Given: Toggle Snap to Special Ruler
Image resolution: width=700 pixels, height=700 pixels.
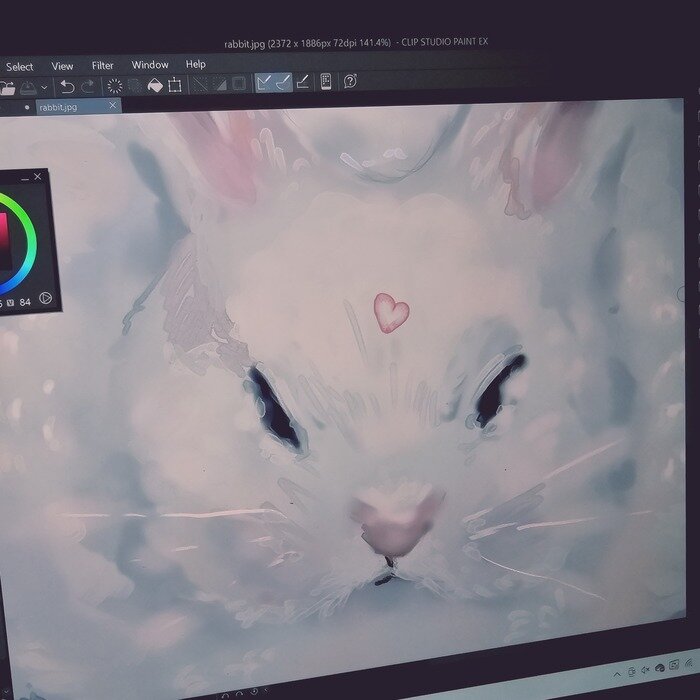Looking at the screenshot, I should coord(283,82).
